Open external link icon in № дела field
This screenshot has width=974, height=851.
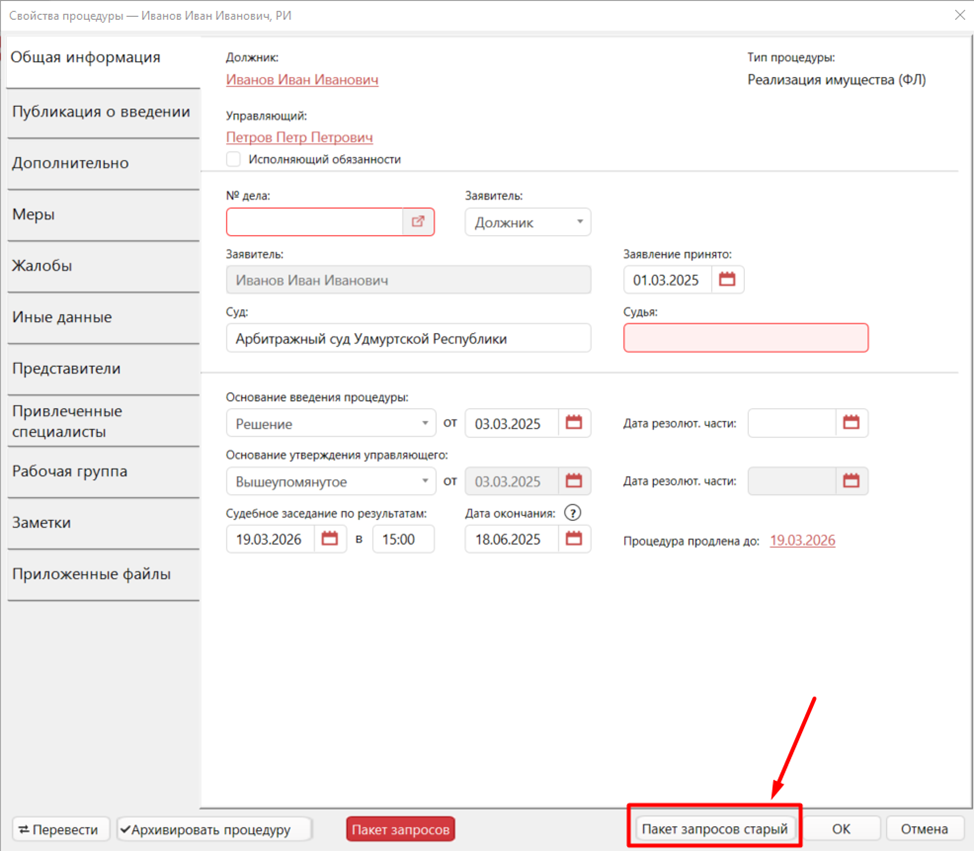pyautogui.click(x=419, y=222)
